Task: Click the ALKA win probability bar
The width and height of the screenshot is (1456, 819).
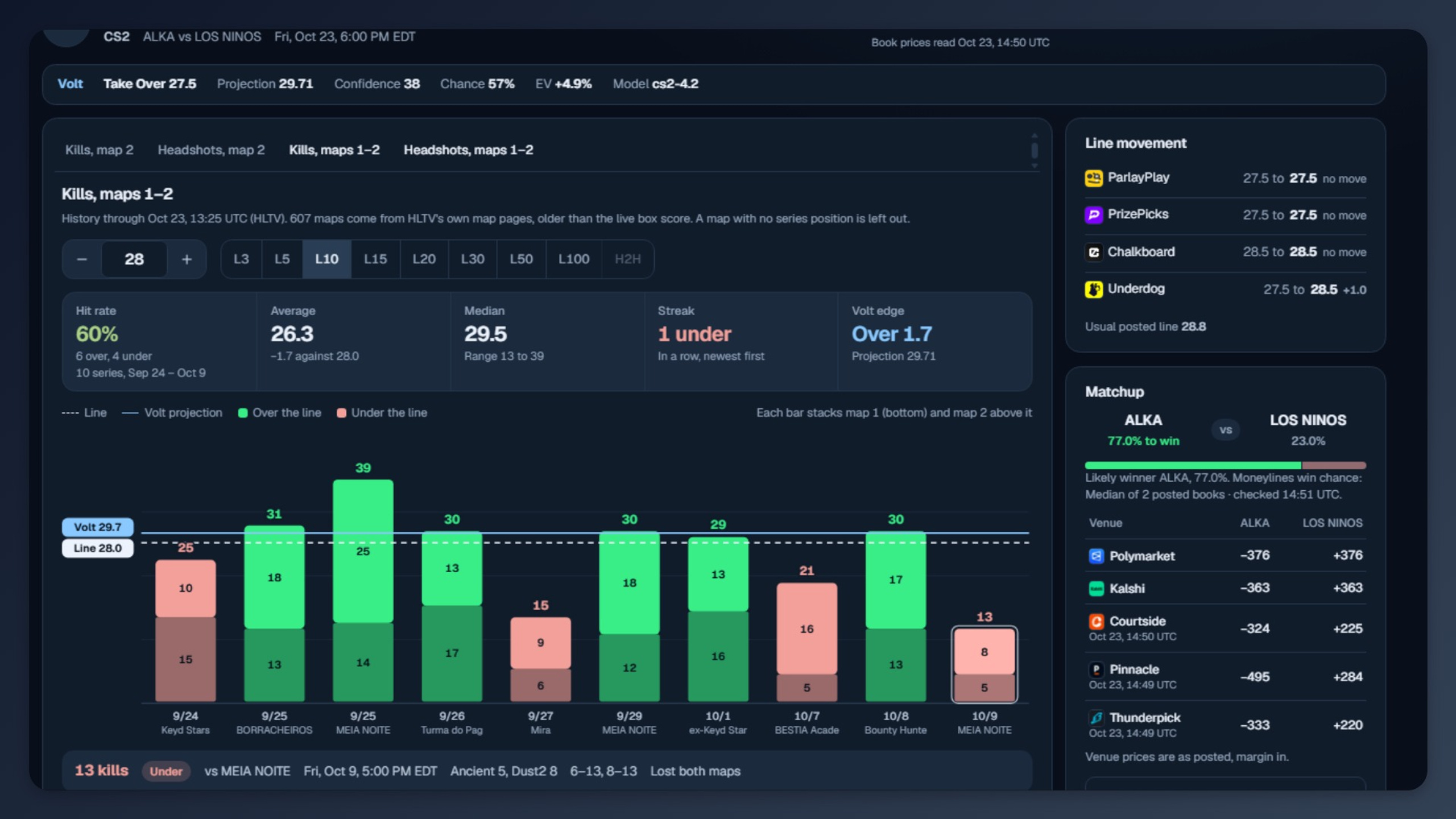Action: click(1193, 465)
